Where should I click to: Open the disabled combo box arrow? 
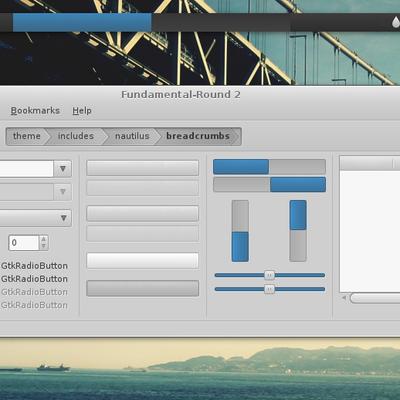point(63,192)
